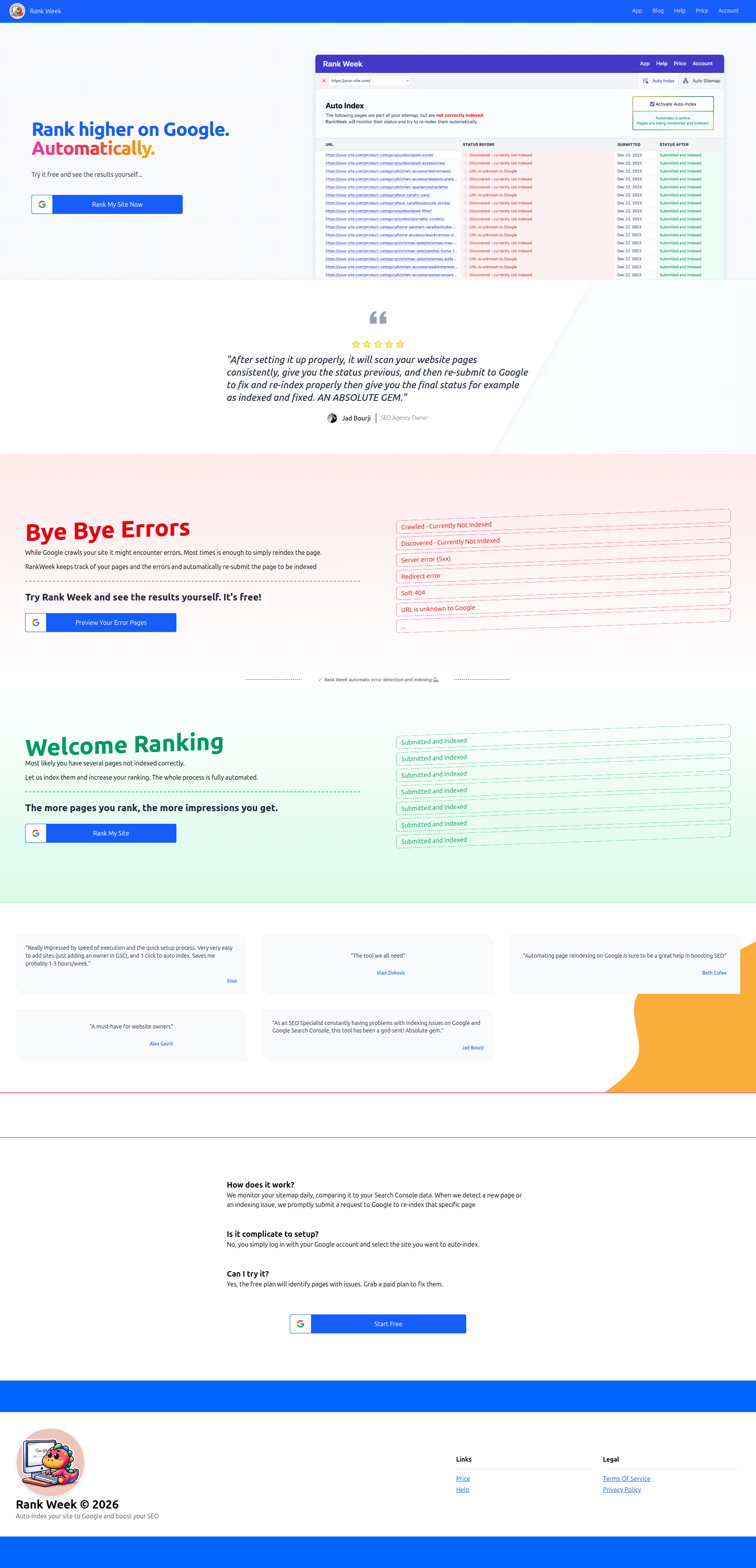Click the first star in the rating
Screen dimensions: 756x1568
point(356,344)
